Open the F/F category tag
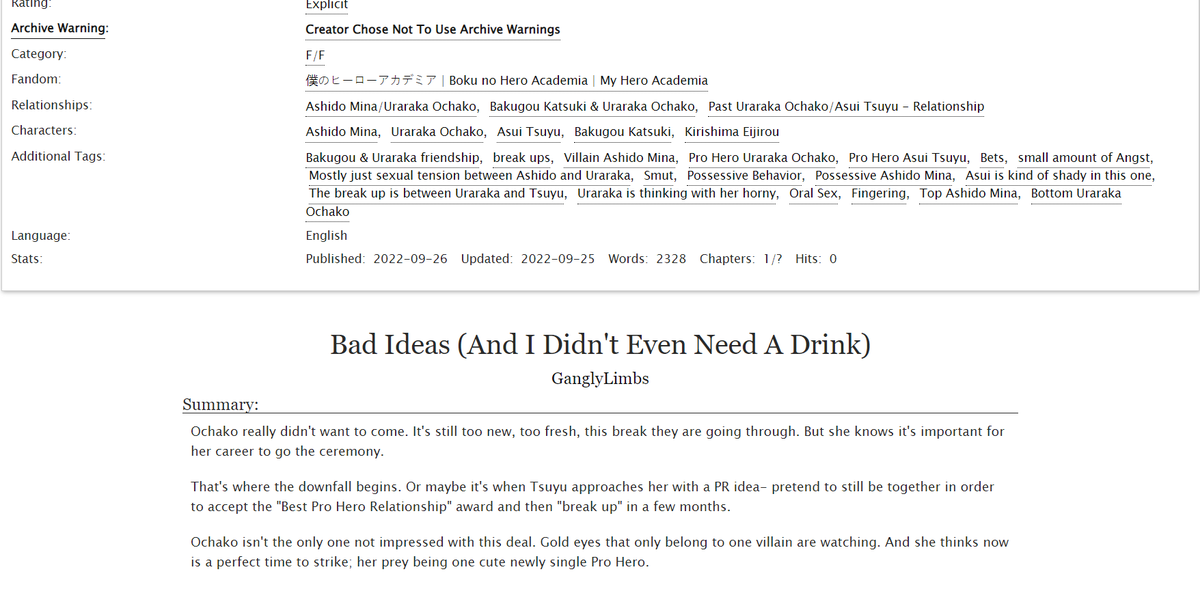 tap(315, 55)
